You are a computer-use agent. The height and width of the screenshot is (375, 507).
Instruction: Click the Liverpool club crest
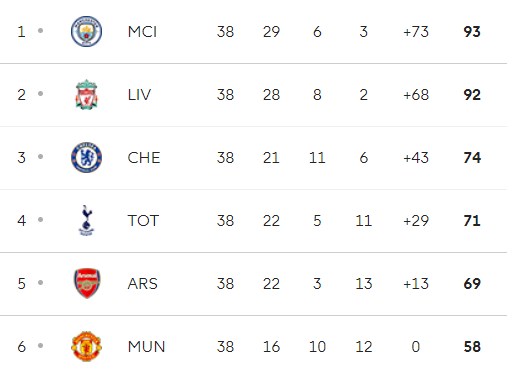(x=86, y=94)
